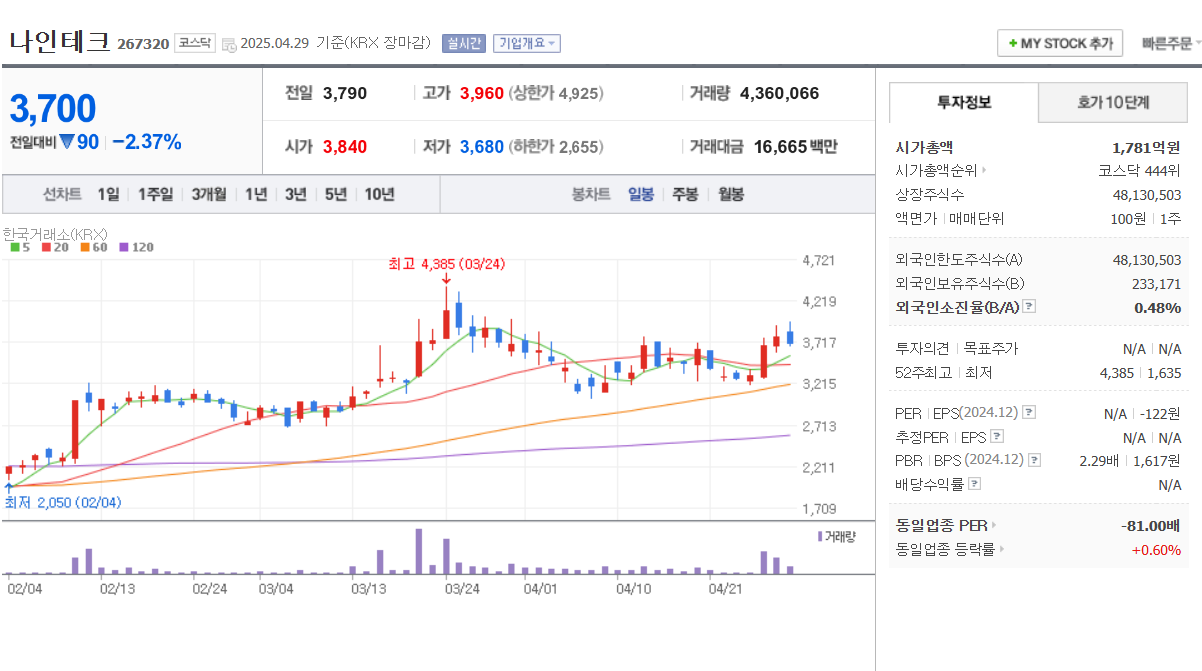1202x671 pixels.
Task: Click the red 20-day moving average swatch
Action: (x=46, y=246)
